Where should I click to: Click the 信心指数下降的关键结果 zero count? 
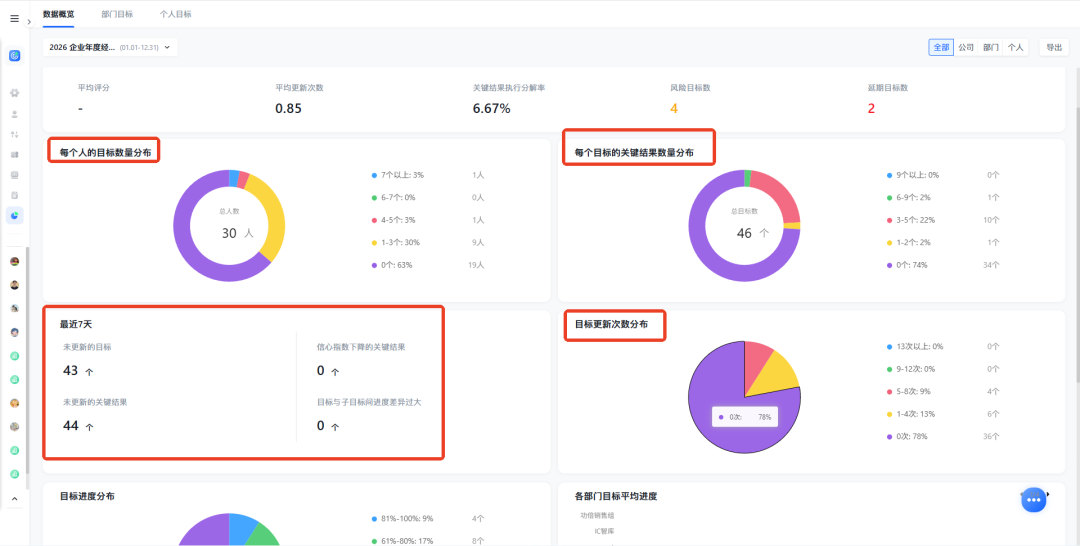point(328,370)
